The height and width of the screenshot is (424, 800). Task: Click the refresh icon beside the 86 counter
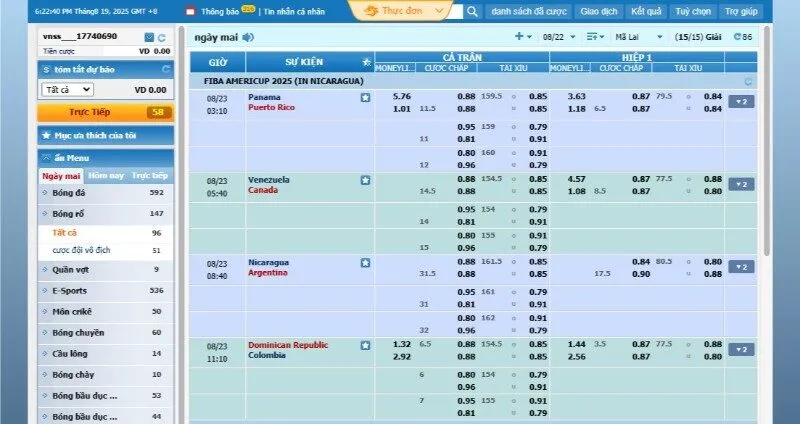[737, 36]
